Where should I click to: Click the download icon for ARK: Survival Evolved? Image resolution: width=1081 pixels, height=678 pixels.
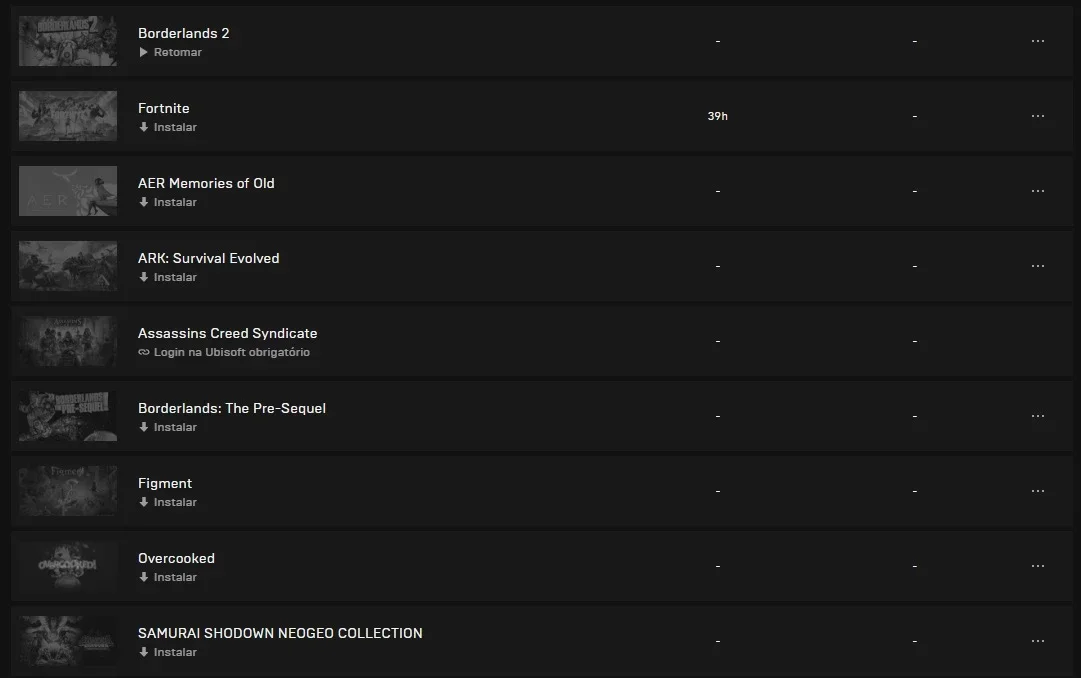coord(143,277)
